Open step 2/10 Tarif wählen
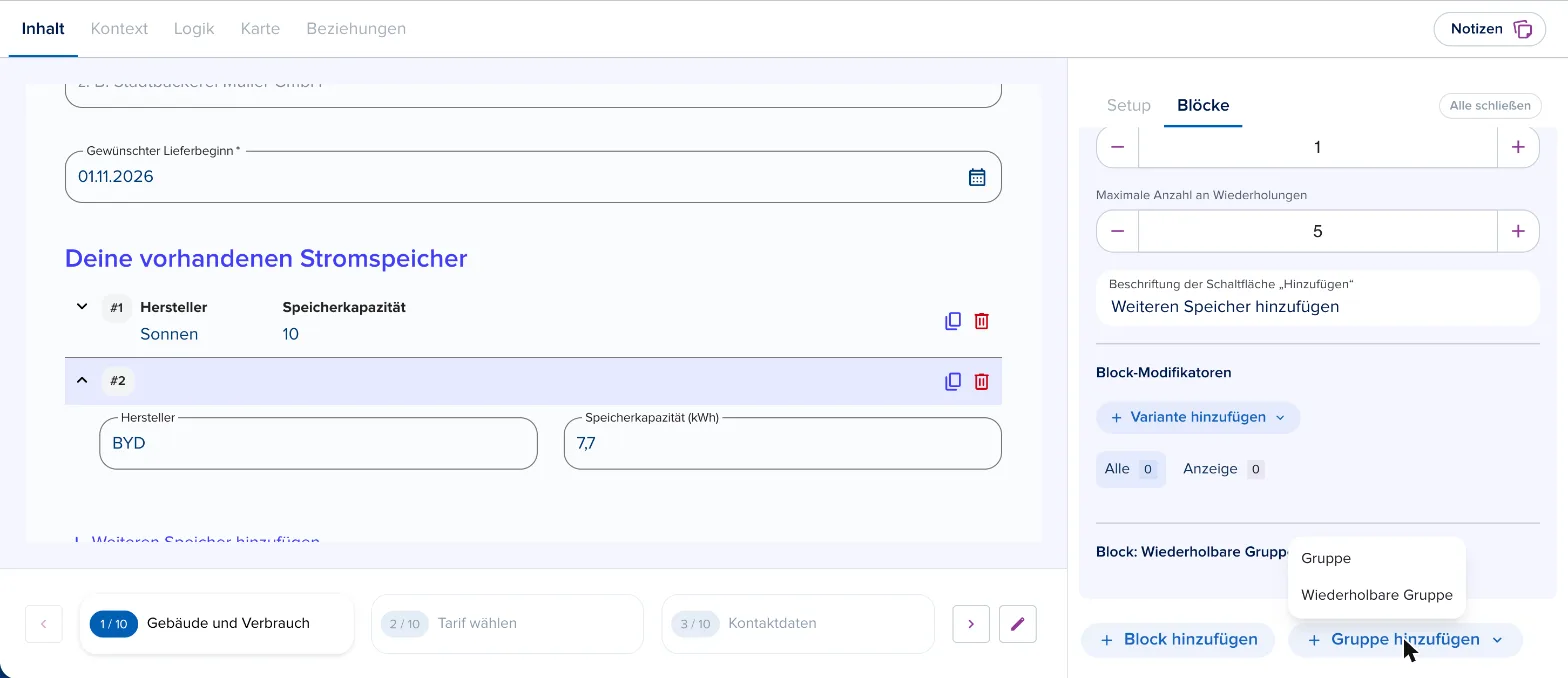Image resolution: width=1568 pixels, height=678 pixels. coord(507,624)
